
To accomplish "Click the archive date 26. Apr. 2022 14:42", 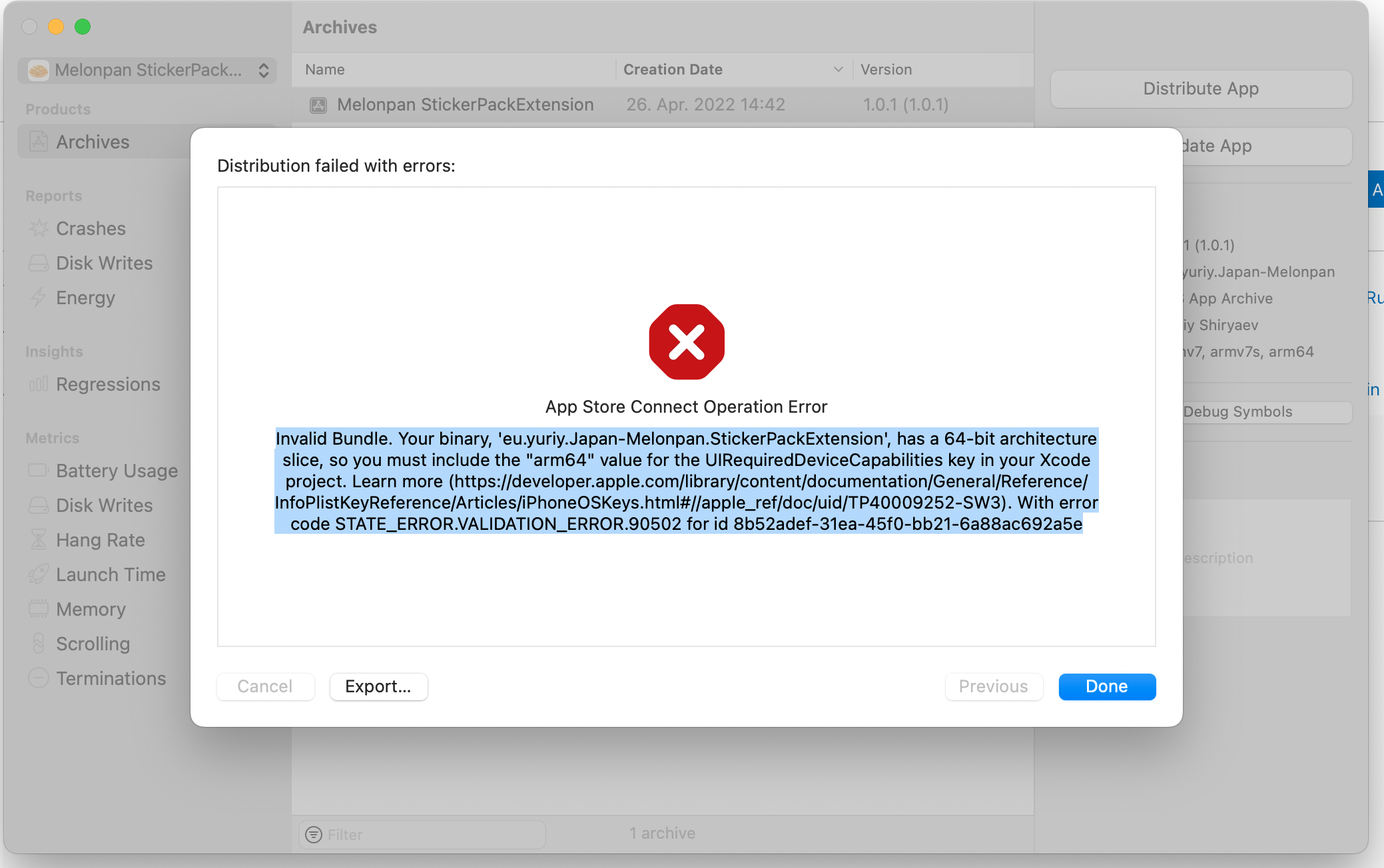I will tap(705, 105).
